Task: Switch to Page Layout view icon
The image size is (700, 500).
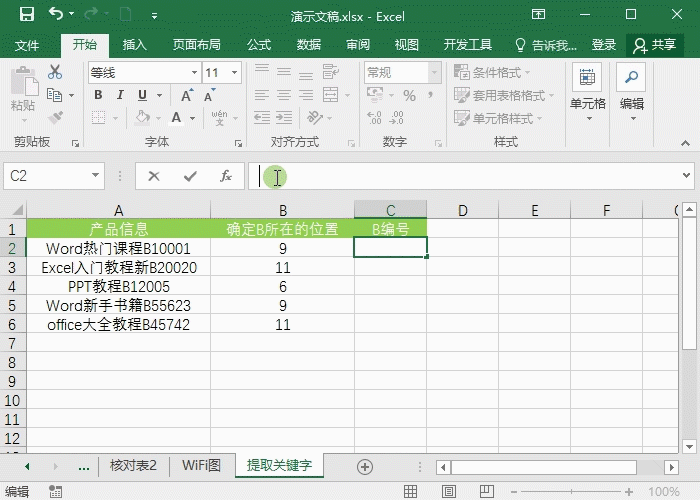Action: coord(449,492)
